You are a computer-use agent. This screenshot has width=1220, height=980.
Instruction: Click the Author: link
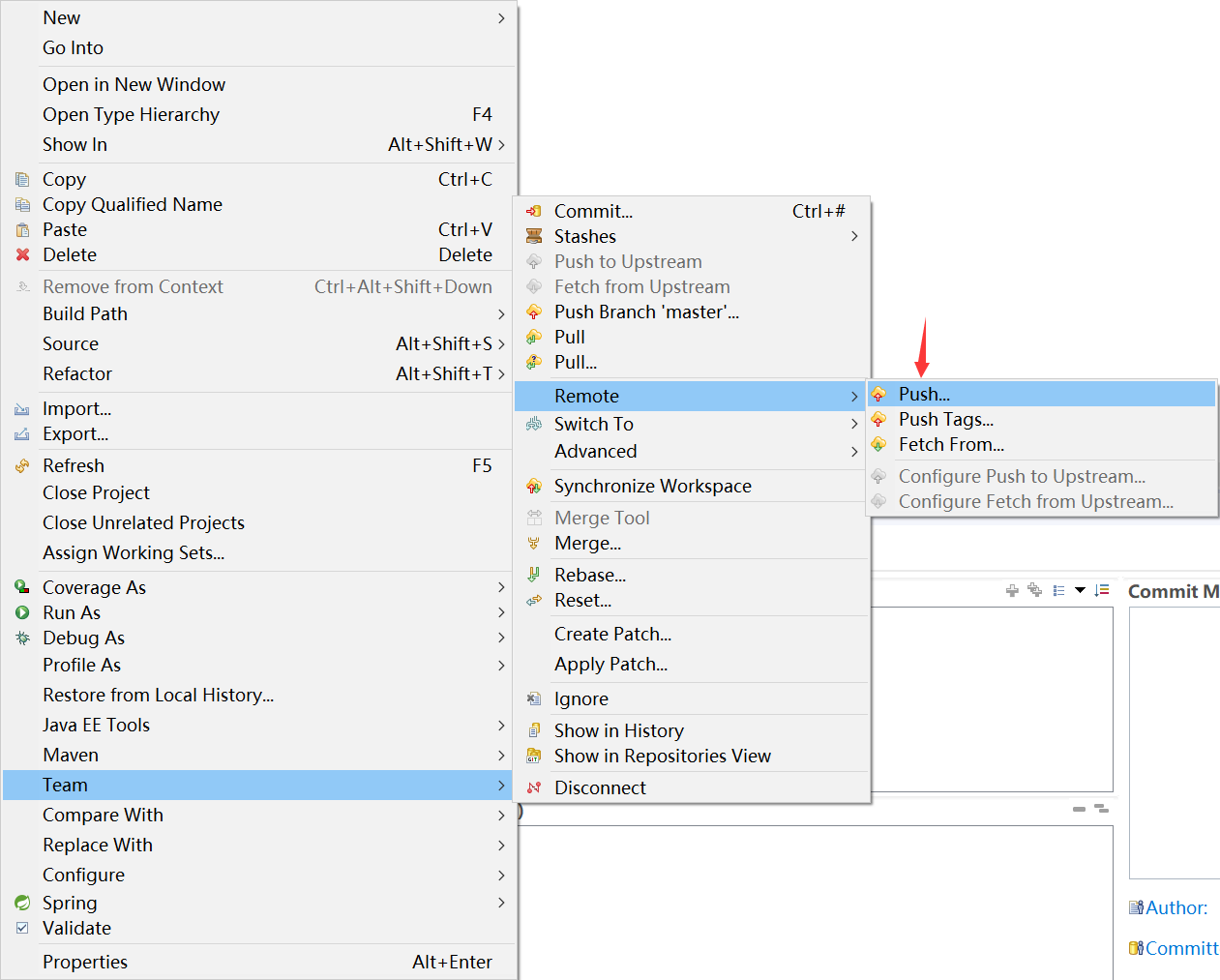(x=1176, y=907)
